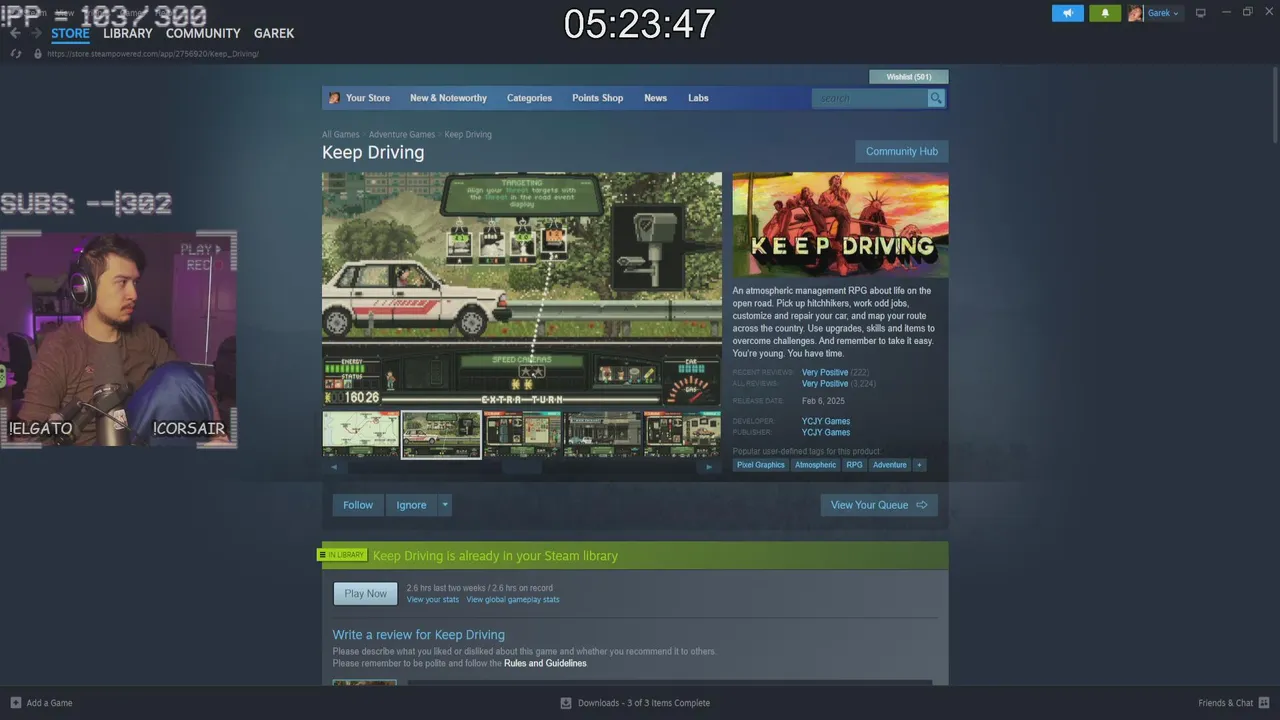Image resolution: width=1280 pixels, height=720 pixels.
Task: Click the main speed camera screenshot
Action: (521, 289)
